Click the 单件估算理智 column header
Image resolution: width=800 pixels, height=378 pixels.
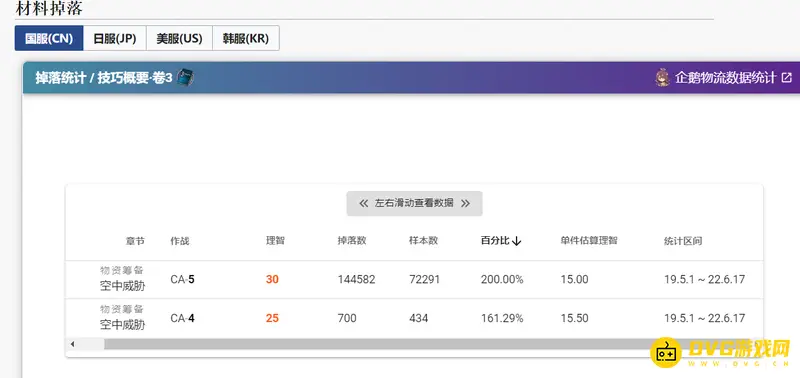[x=589, y=240]
